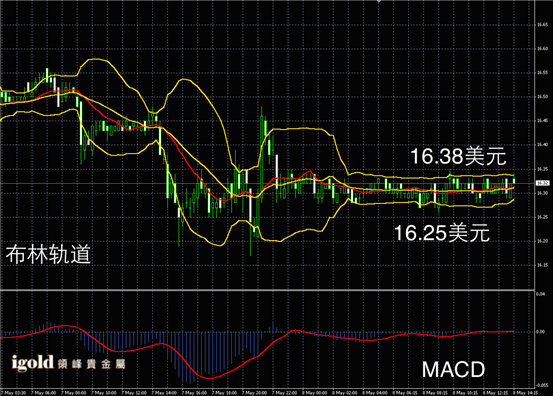
Task: Click the 16.38美元 resistance annotation
Action: coord(458,157)
